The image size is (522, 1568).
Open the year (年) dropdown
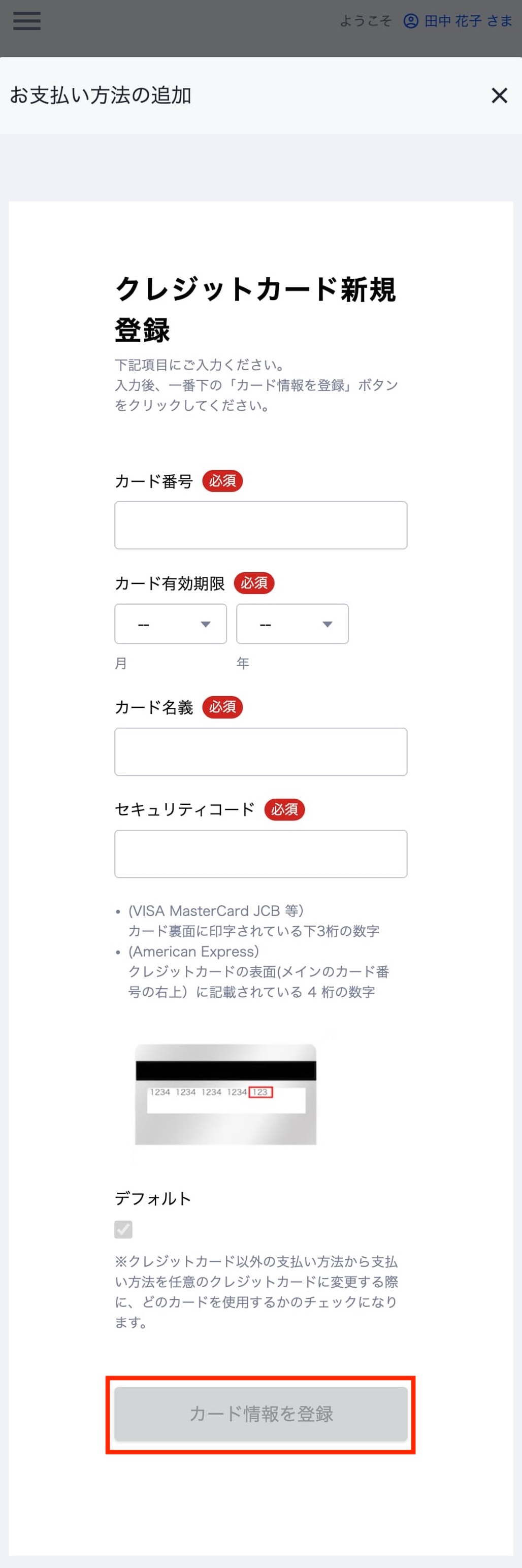(292, 624)
